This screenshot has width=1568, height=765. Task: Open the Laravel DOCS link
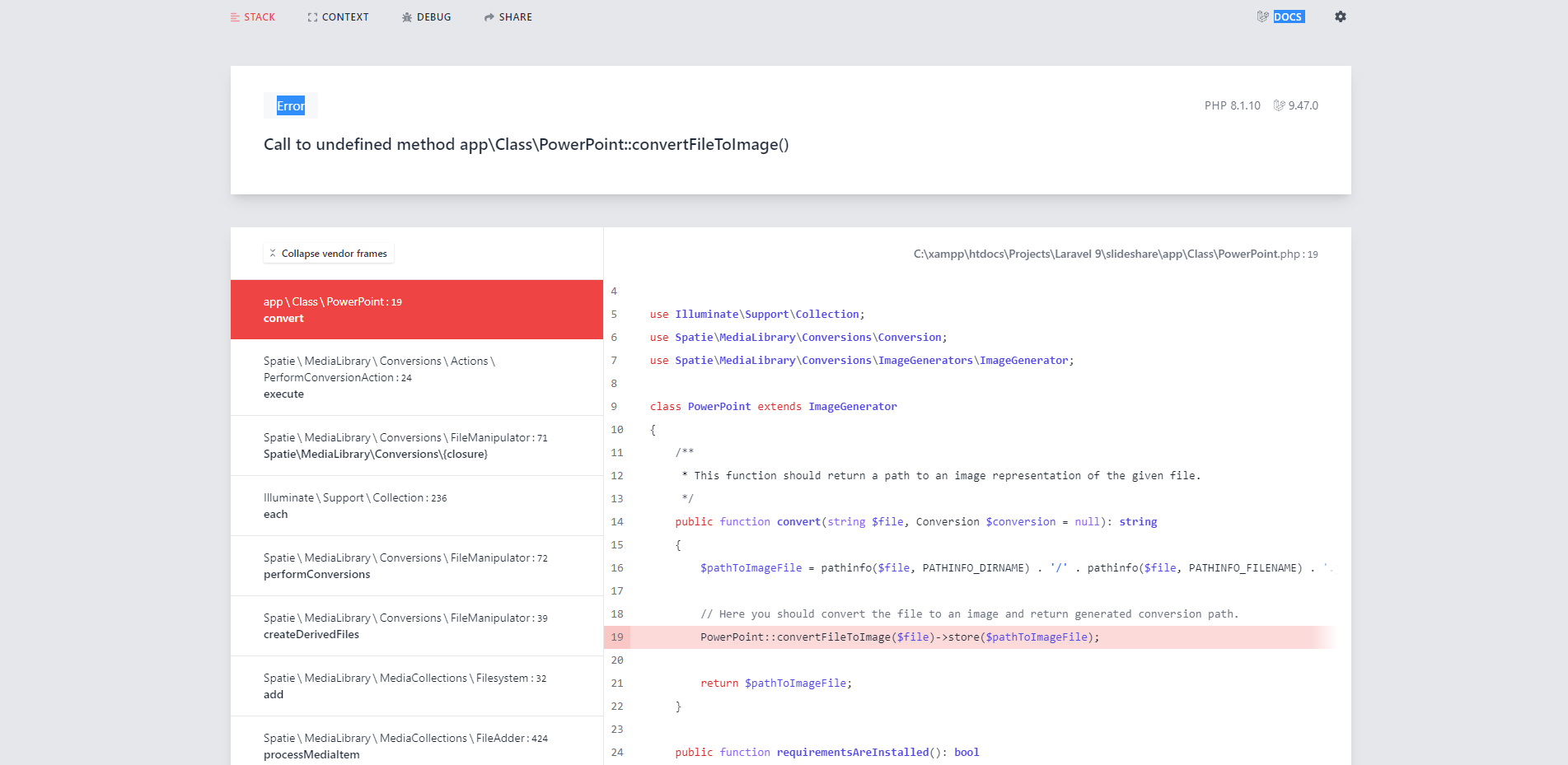(1289, 16)
